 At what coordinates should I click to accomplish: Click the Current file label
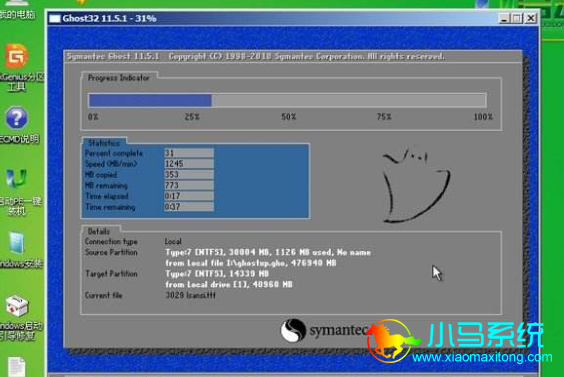pos(104,295)
